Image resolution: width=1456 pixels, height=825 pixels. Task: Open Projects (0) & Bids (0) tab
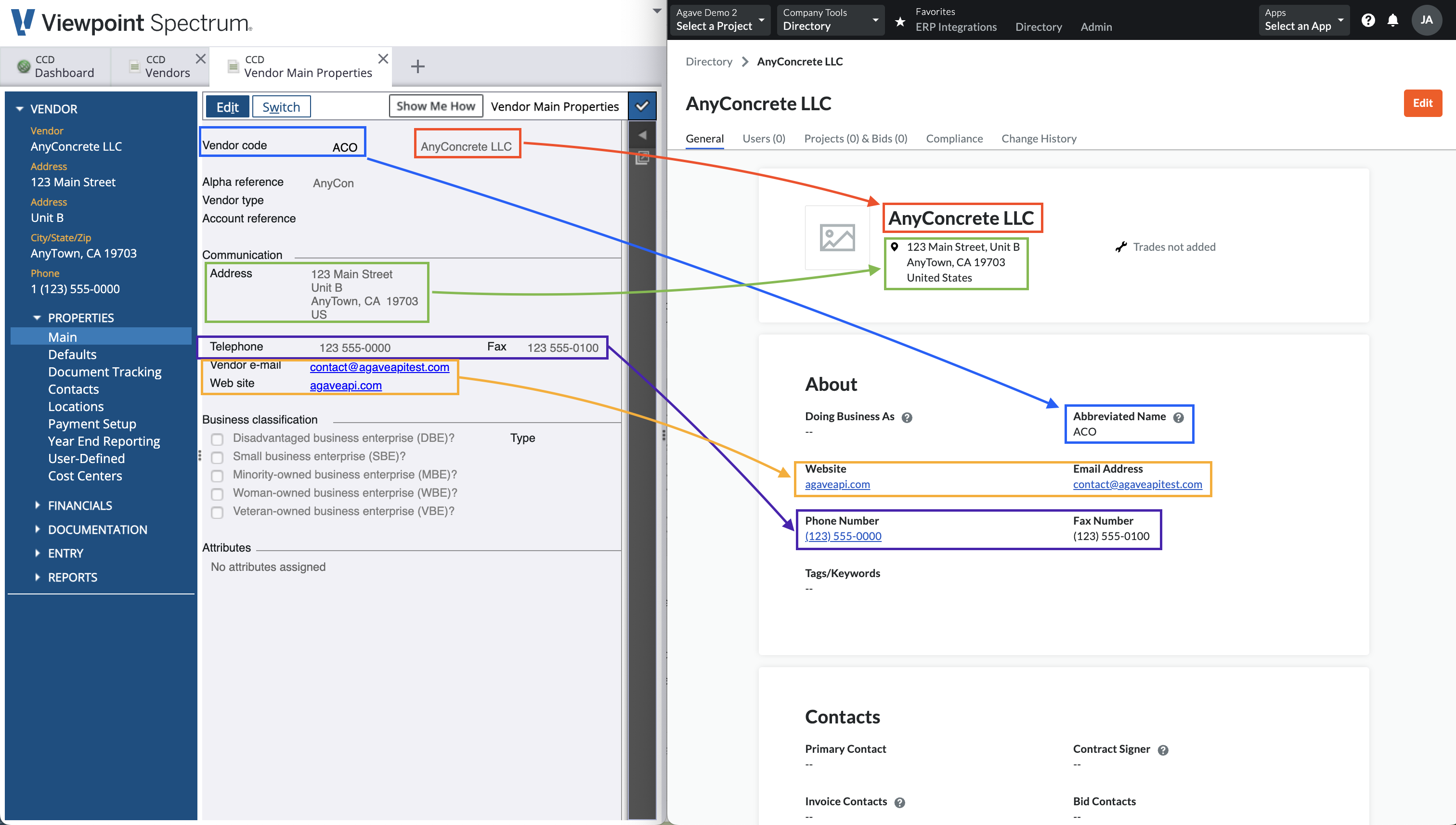coord(855,138)
